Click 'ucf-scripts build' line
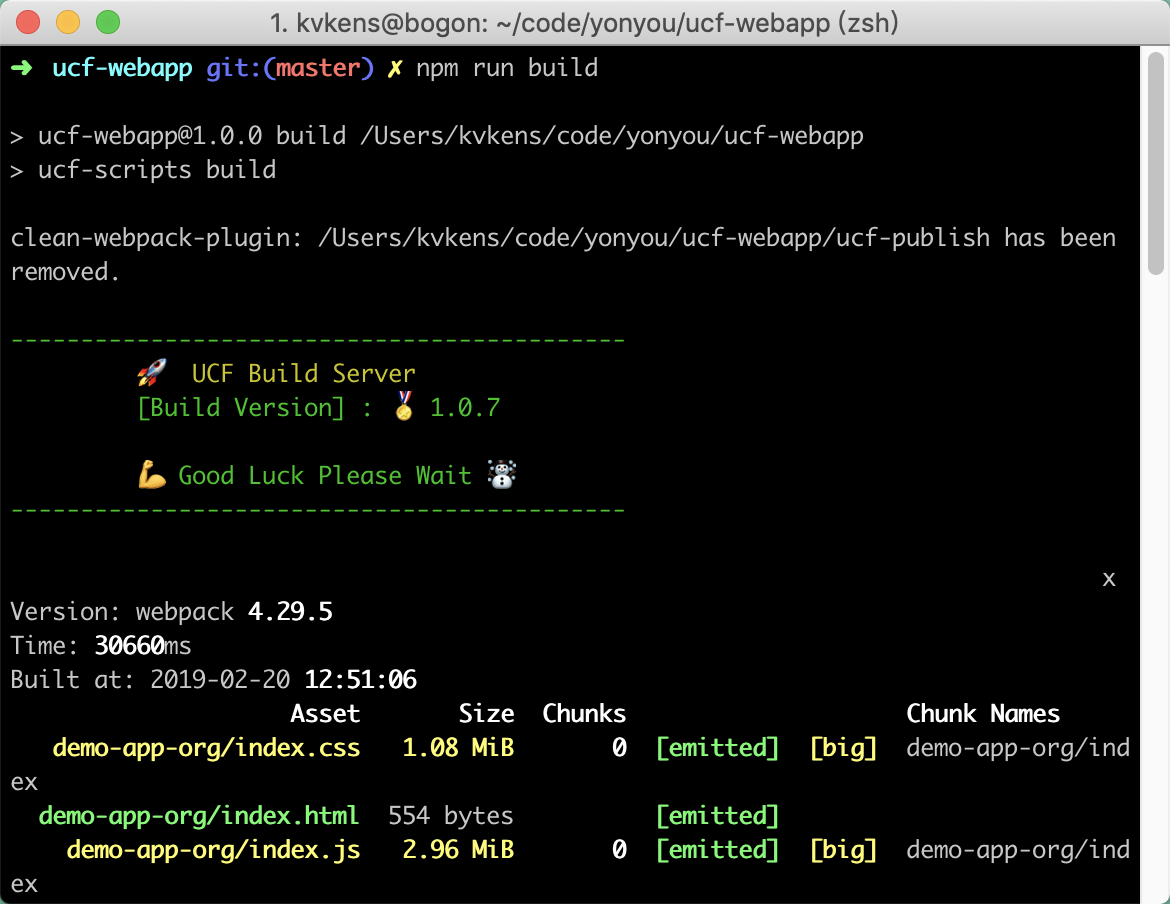1170x904 pixels. (157, 170)
